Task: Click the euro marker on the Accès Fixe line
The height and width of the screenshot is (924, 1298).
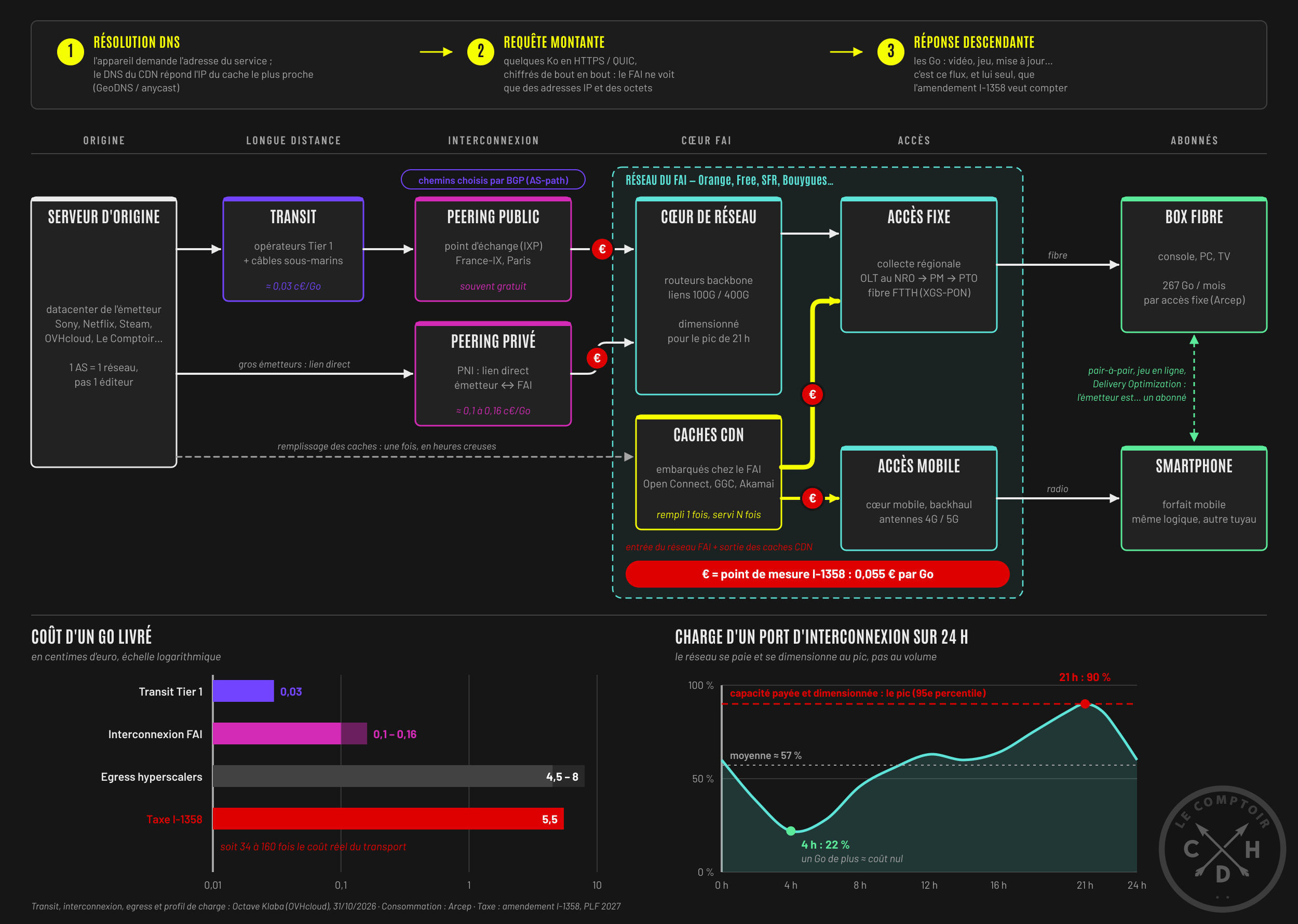Action: click(813, 395)
